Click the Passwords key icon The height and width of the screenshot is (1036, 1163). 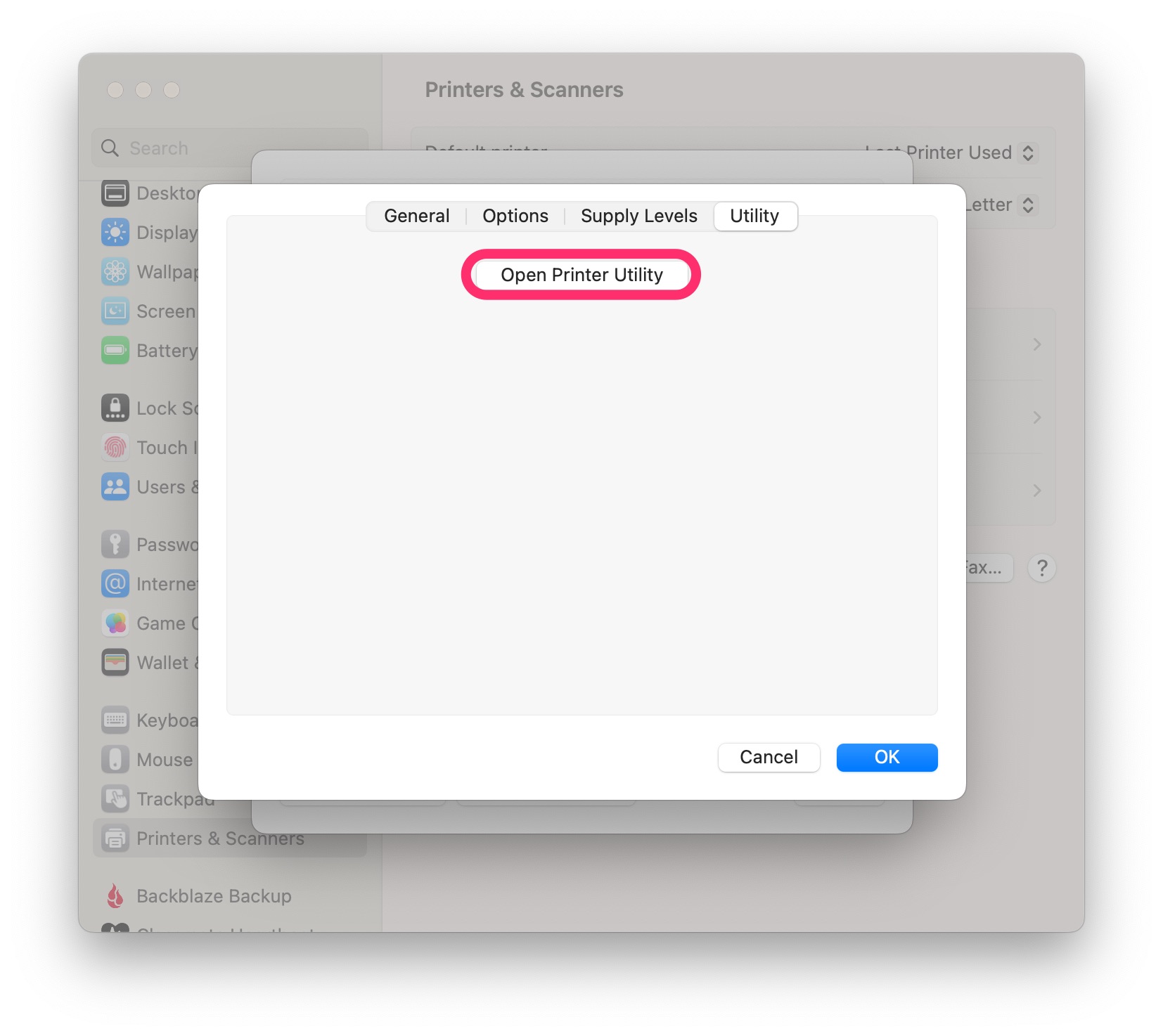115,544
